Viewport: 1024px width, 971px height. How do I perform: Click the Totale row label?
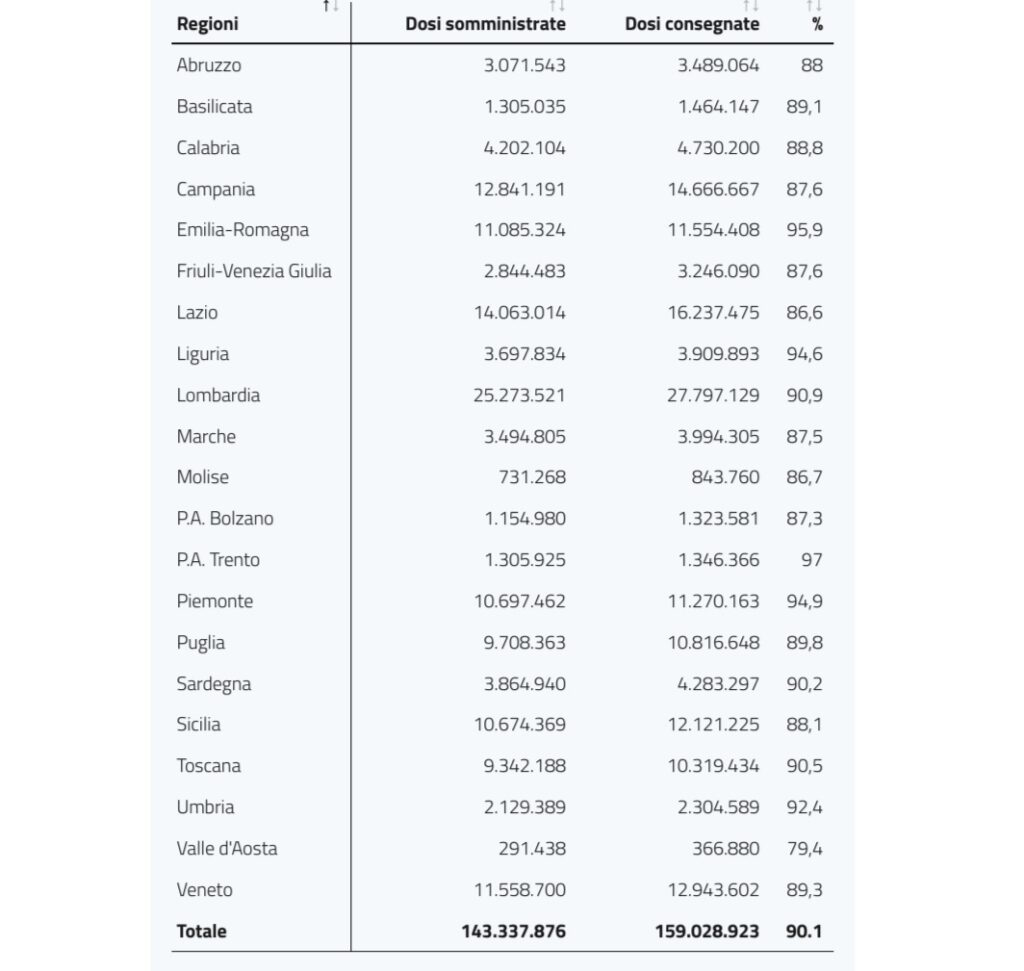point(202,931)
